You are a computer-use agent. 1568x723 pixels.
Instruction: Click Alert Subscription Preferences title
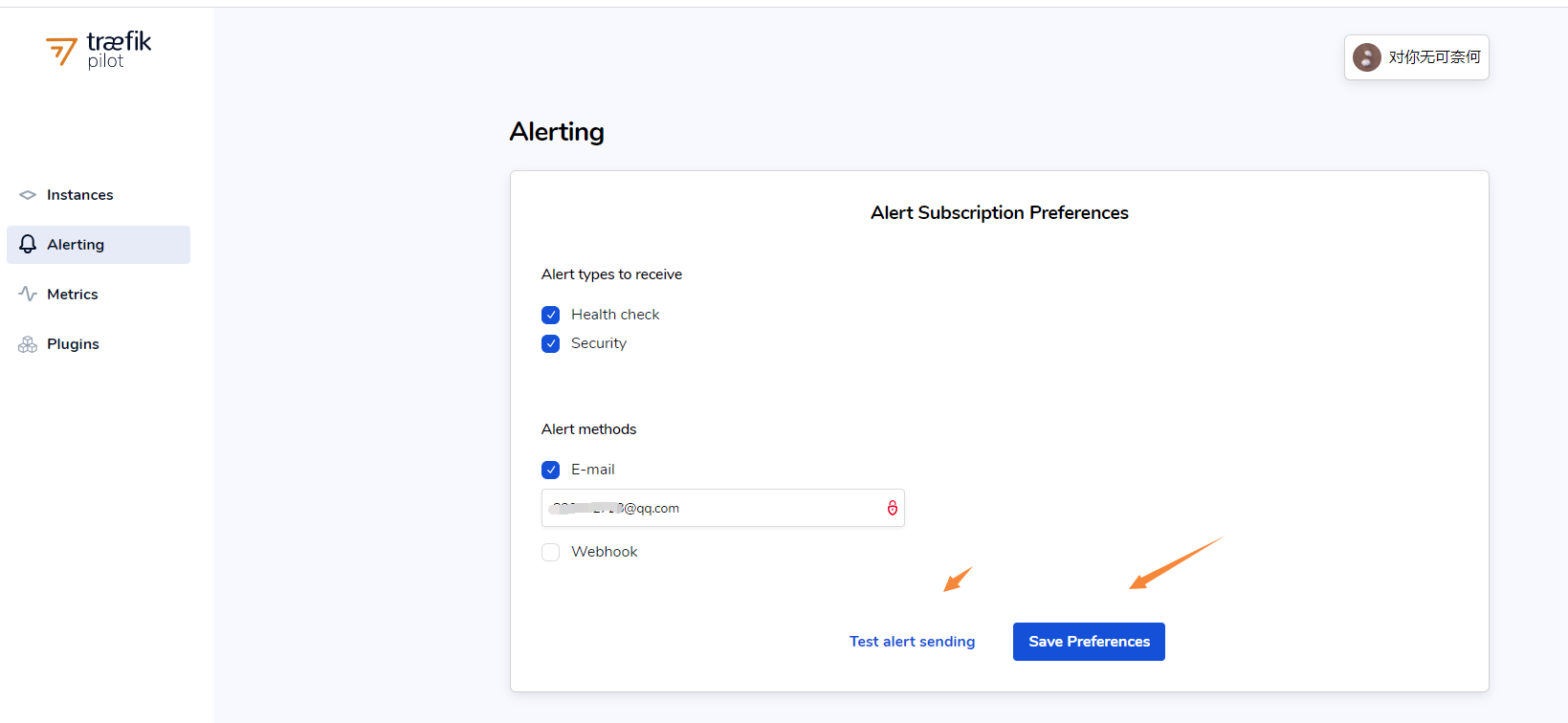pos(1000,212)
